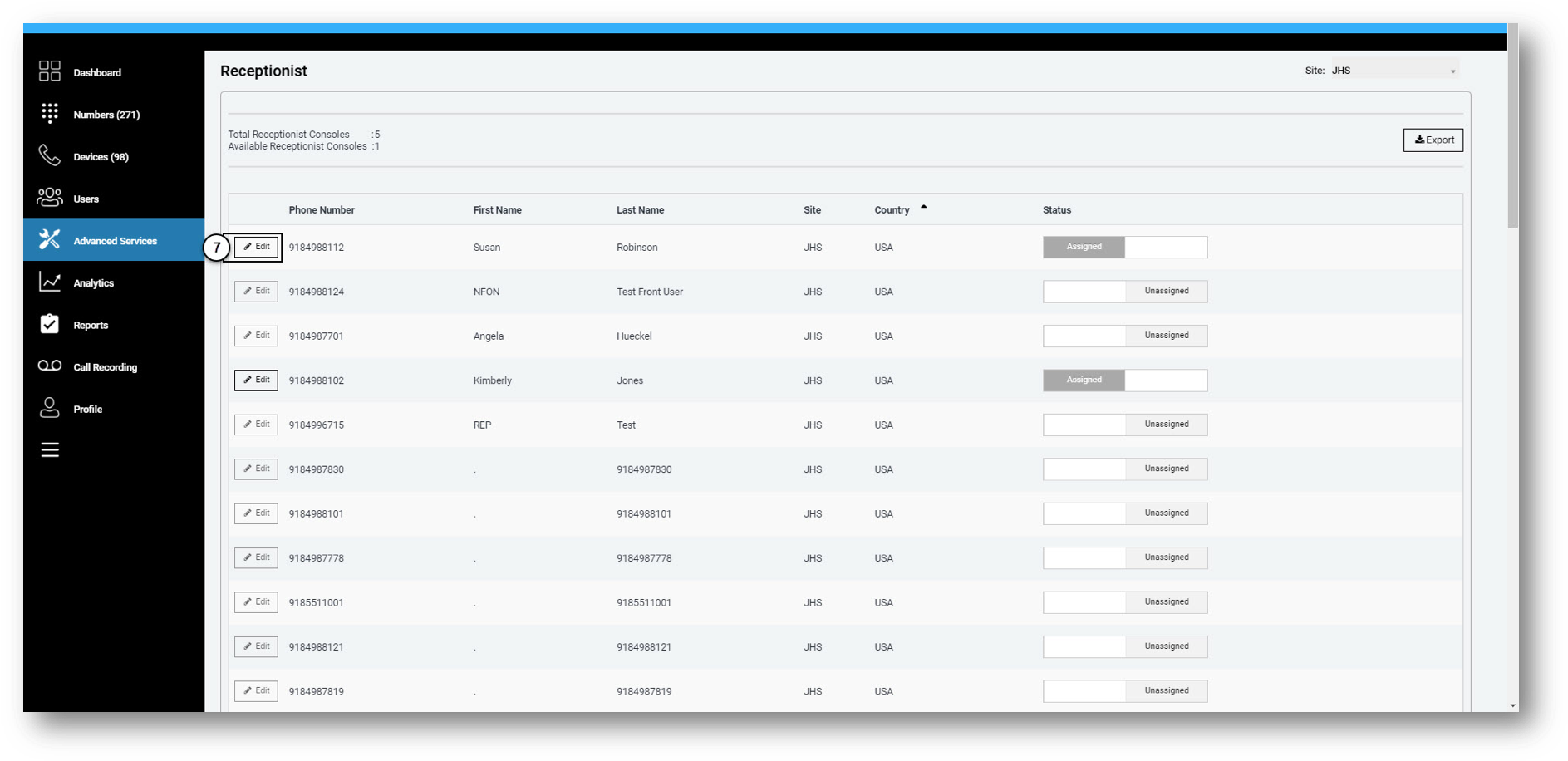
Task: Select the Numbers dial-pad icon
Action: coord(49,114)
